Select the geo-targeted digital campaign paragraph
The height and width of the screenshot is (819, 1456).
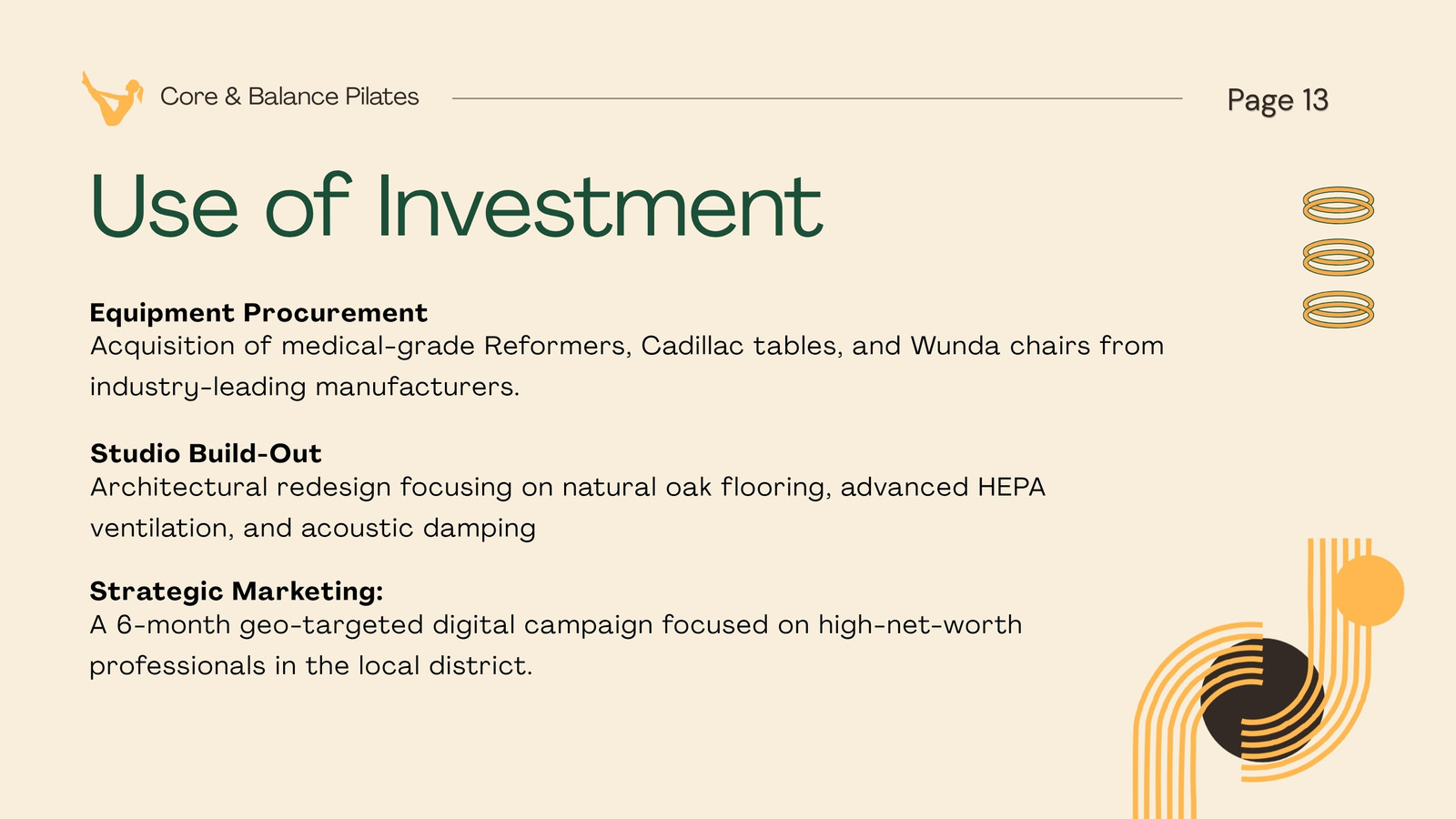click(556, 645)
